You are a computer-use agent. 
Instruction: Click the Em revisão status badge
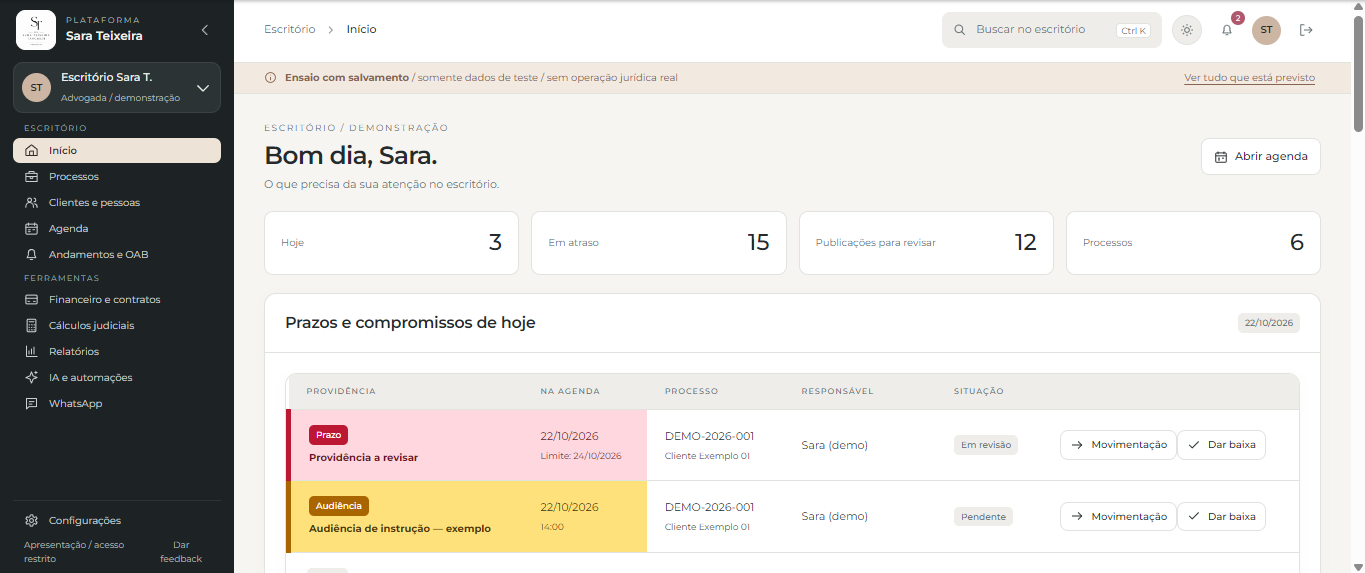986,445
